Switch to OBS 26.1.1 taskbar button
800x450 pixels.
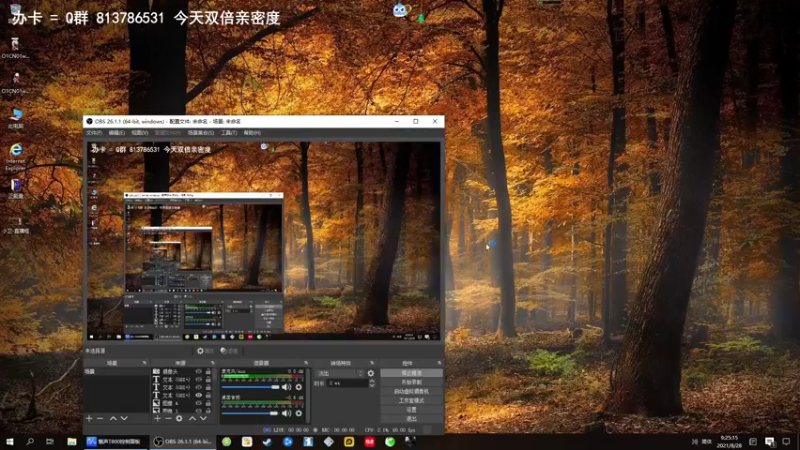[x=184, y=442]
